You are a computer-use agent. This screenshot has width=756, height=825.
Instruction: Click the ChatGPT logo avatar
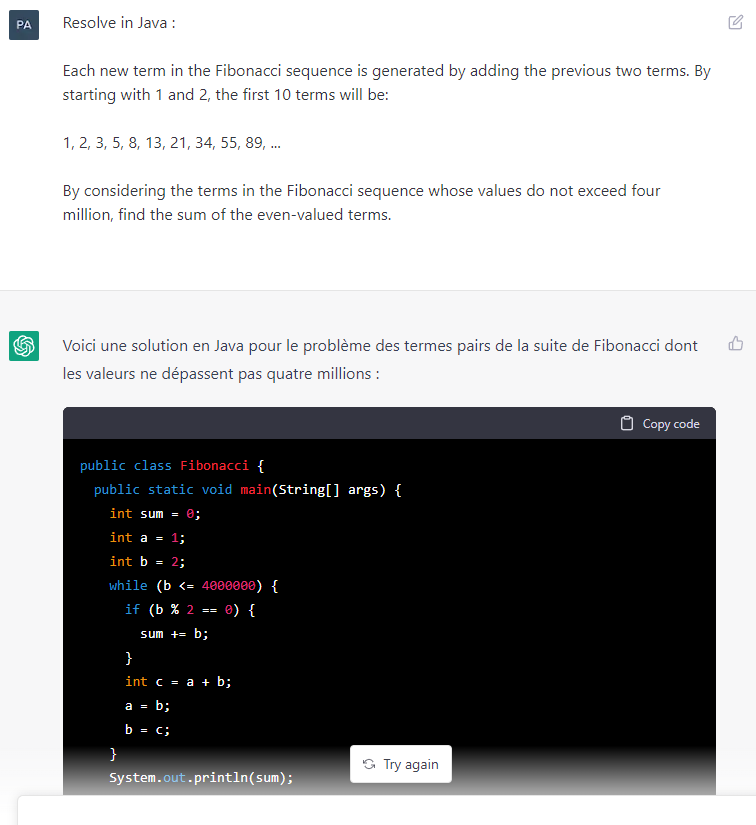tap(24, 346)
